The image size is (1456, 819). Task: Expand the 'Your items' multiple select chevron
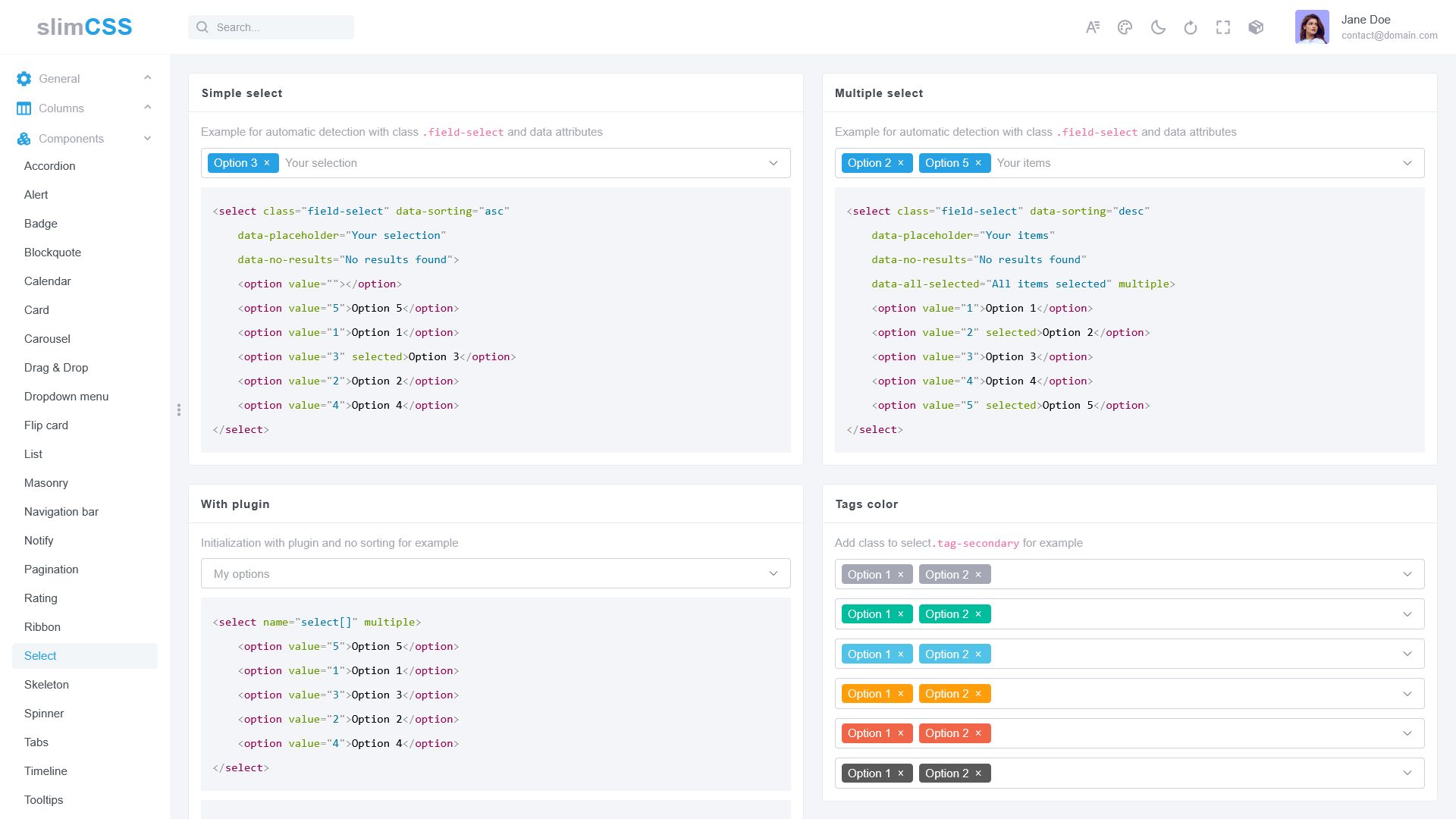1407,163
